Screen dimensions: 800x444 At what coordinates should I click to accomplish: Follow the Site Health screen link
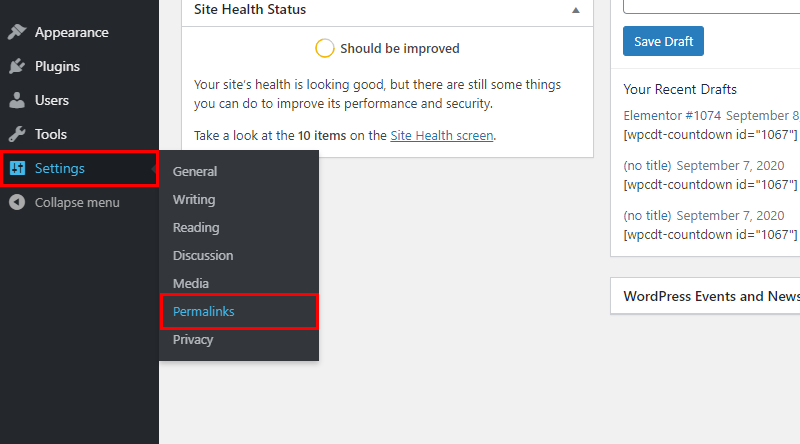point(442,136)
